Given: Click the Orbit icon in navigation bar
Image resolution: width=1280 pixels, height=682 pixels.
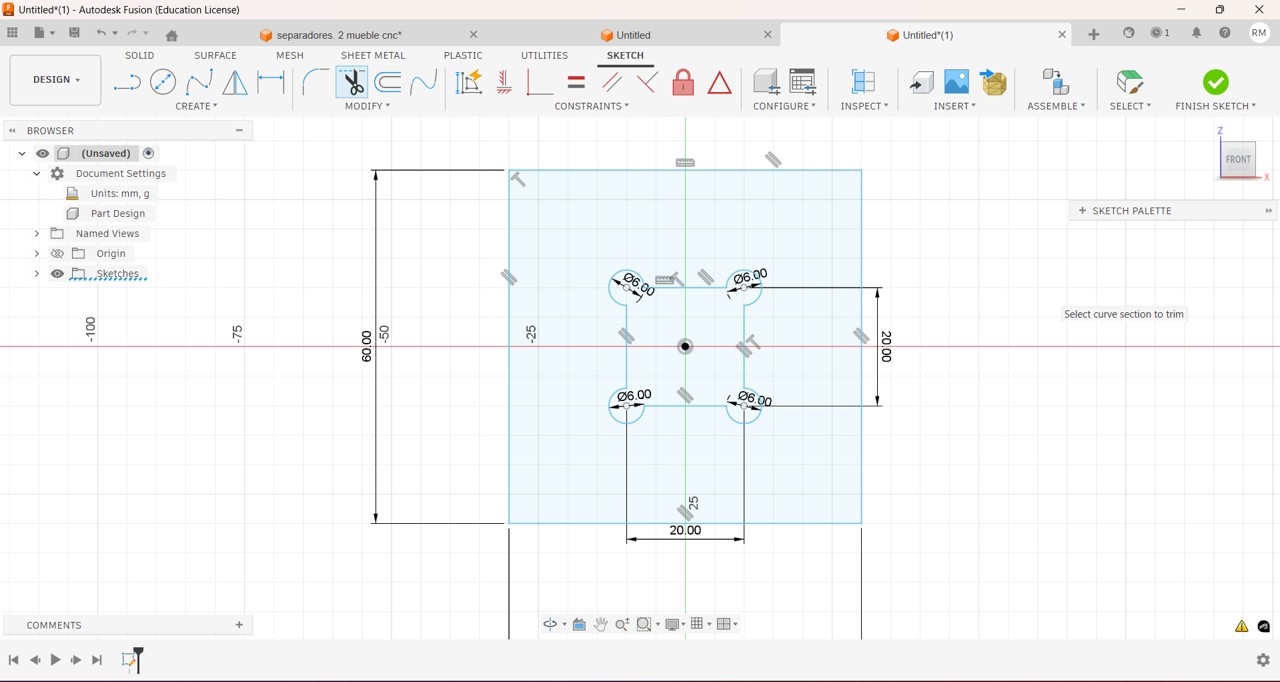Looking at the screenshot, I should pos(550,624).
